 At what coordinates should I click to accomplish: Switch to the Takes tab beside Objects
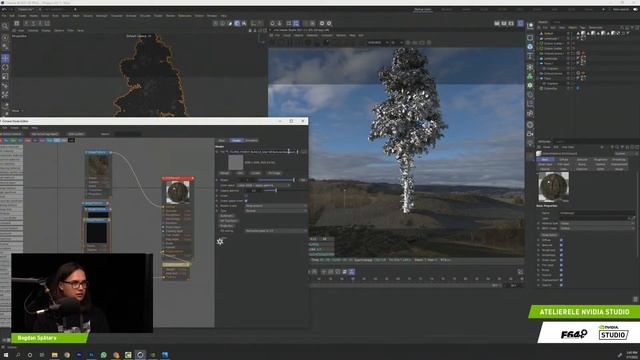556,22
